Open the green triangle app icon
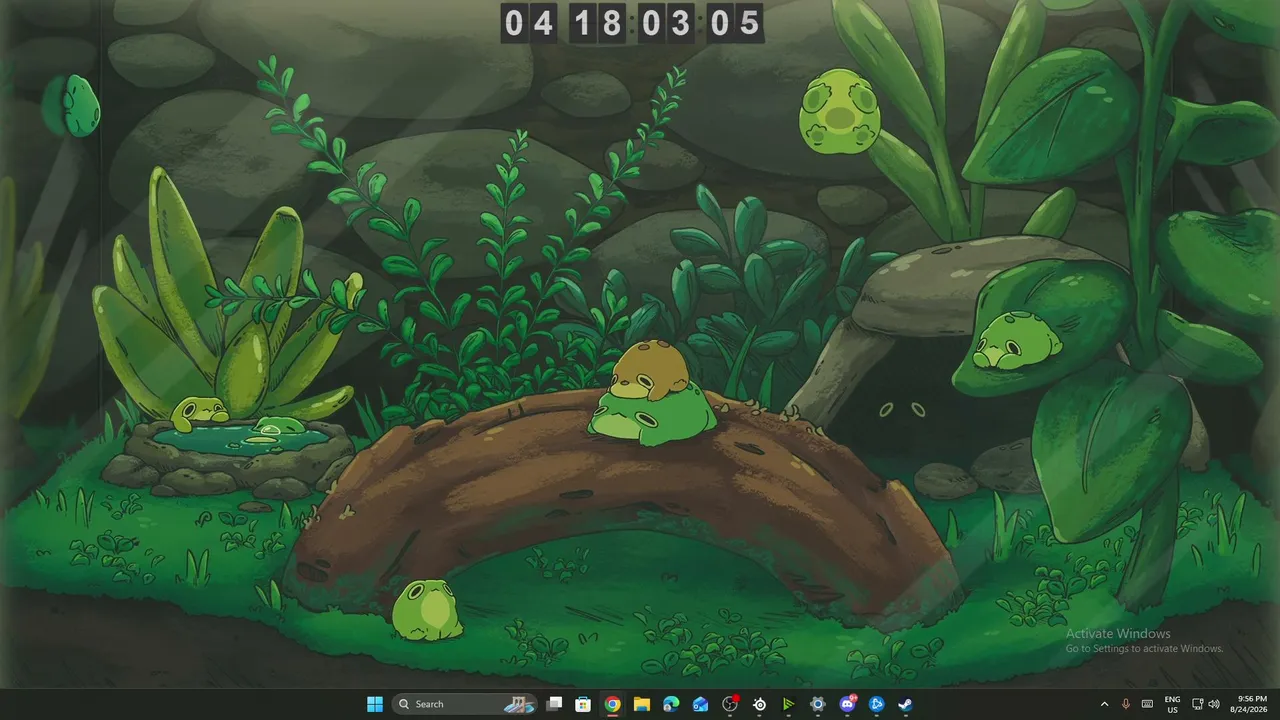The height and width of the screenshot is (720, 1280). 789,704
